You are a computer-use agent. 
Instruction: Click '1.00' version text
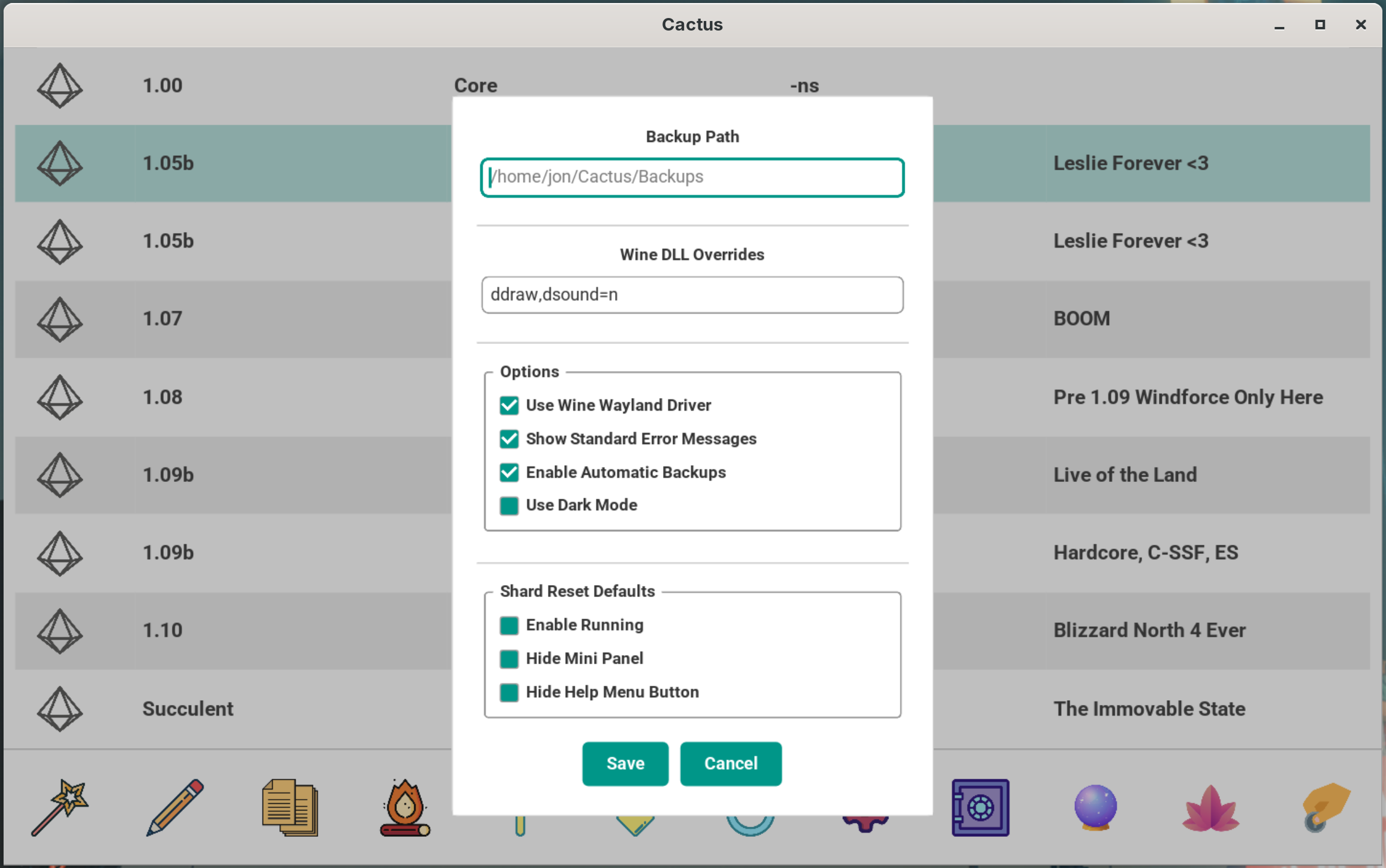pos(162,86)
